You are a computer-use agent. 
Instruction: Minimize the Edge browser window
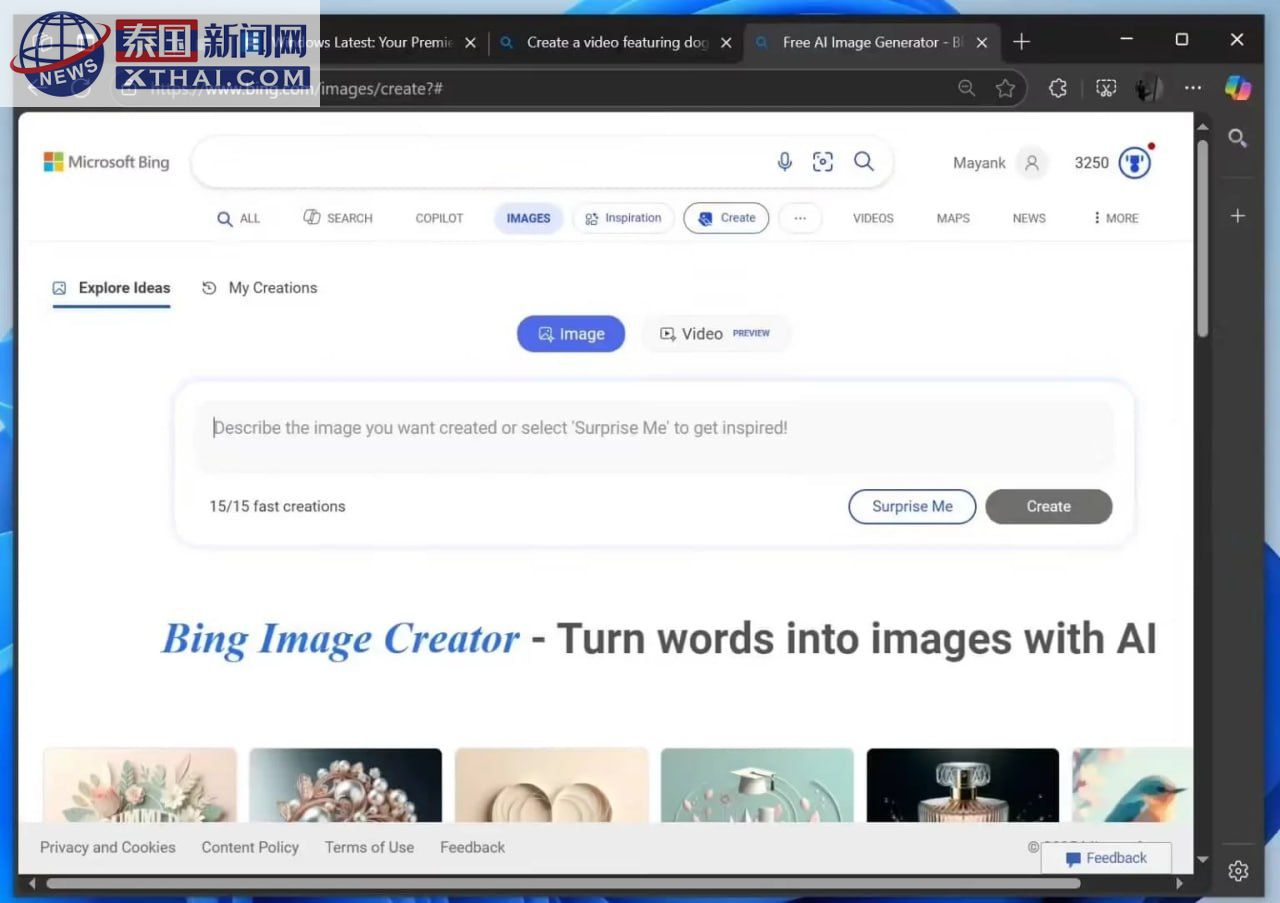tap(1127, 40)
